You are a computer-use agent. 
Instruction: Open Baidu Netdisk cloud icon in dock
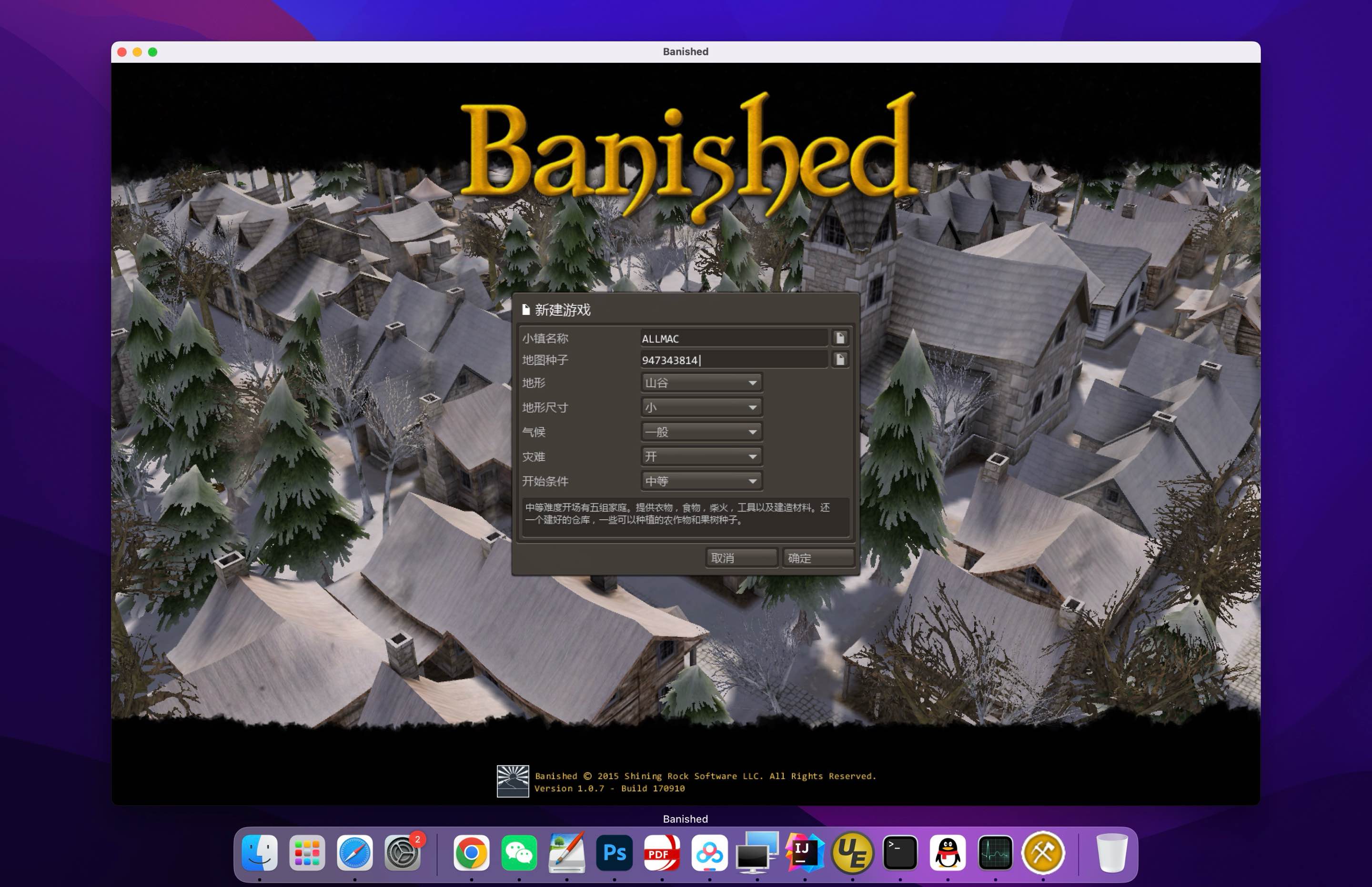[x=710, y=853]
